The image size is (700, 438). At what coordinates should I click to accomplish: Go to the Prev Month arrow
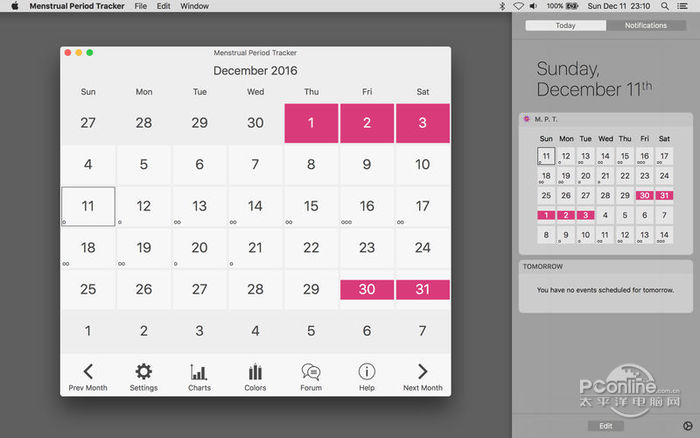[88, 371]
